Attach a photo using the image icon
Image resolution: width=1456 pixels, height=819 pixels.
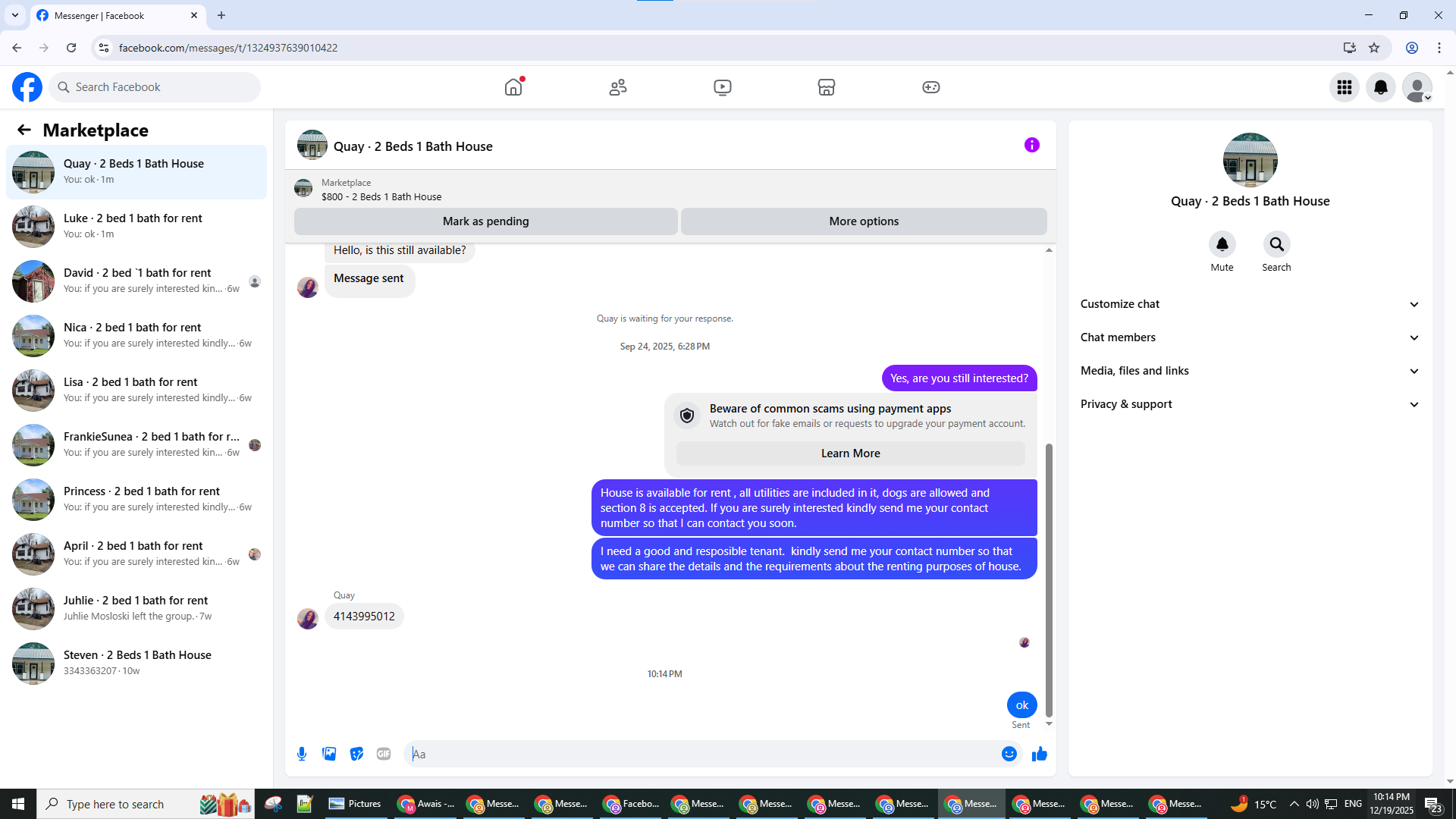(329, 754)
